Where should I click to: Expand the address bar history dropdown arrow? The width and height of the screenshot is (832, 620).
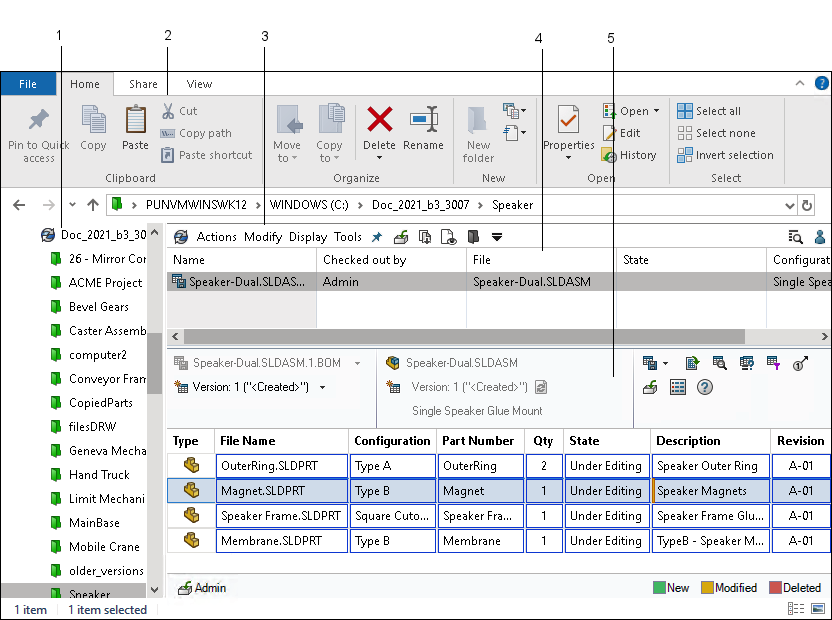point(789,205)
